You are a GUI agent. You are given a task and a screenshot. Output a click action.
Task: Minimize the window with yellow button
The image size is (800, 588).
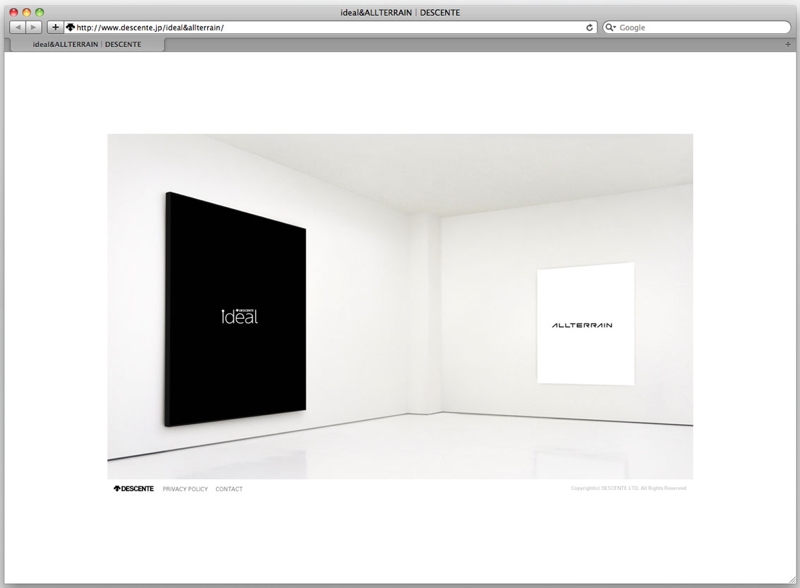[27, 12]
